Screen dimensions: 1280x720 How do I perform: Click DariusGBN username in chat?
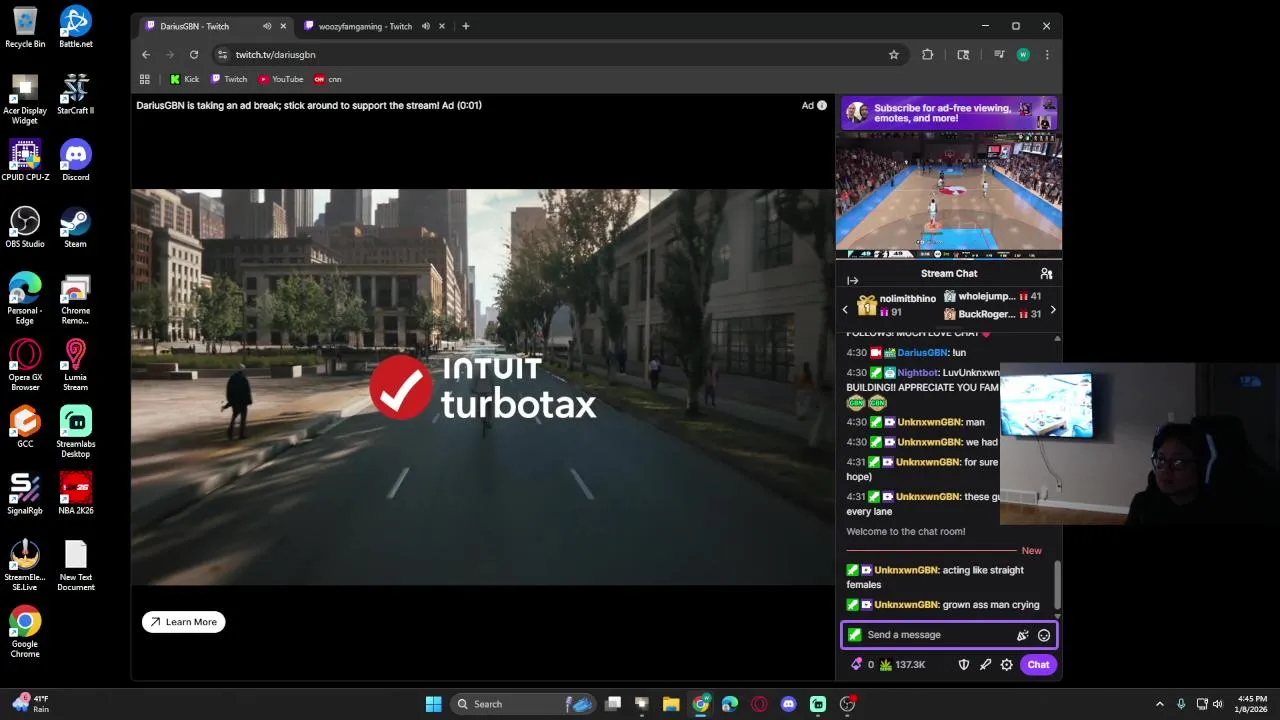(923, 353)
